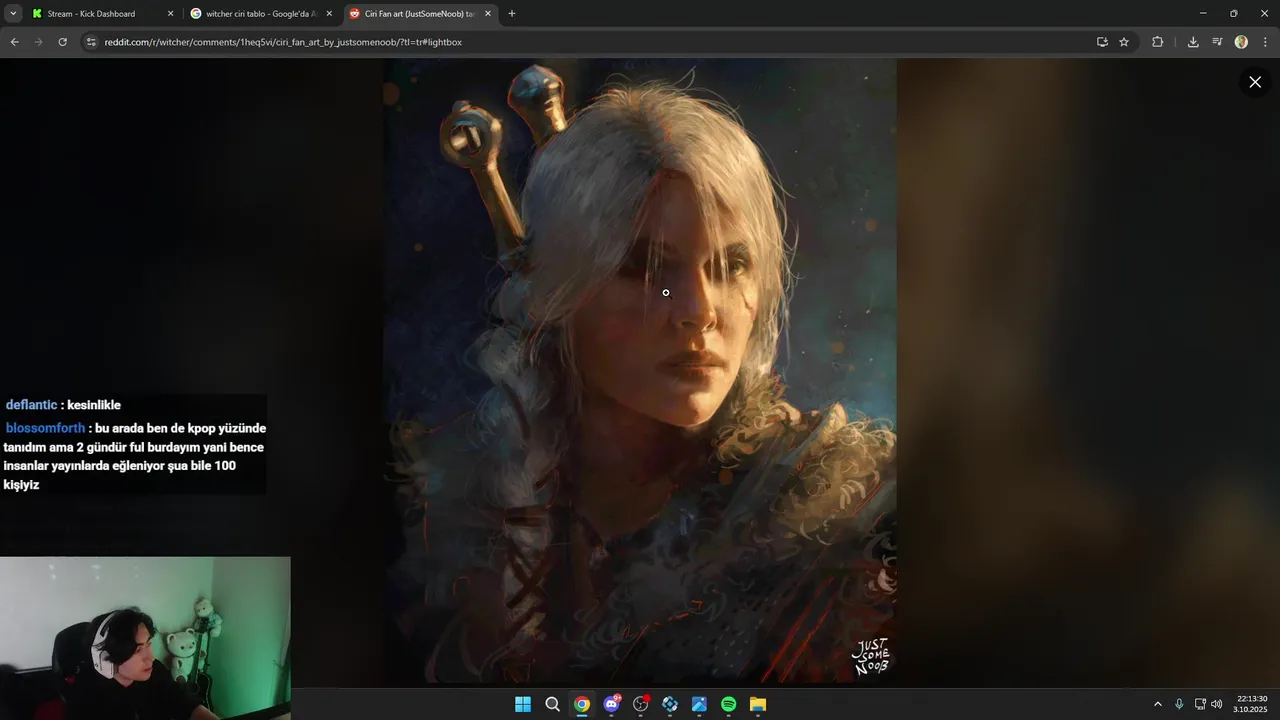The width and height of the screenshot is (1280, 720).
Task: Open a new browser tab
Action: pos(512,14)
